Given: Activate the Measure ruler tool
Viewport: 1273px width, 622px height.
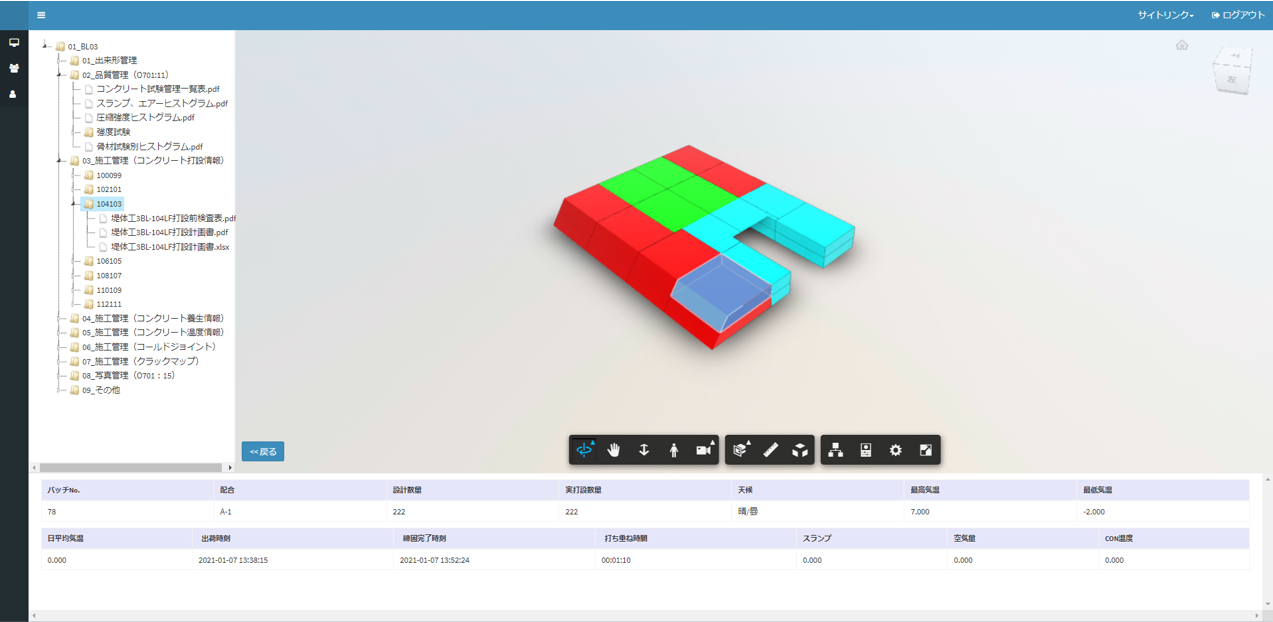Looking at the screenshot, I should pos(770,450).
